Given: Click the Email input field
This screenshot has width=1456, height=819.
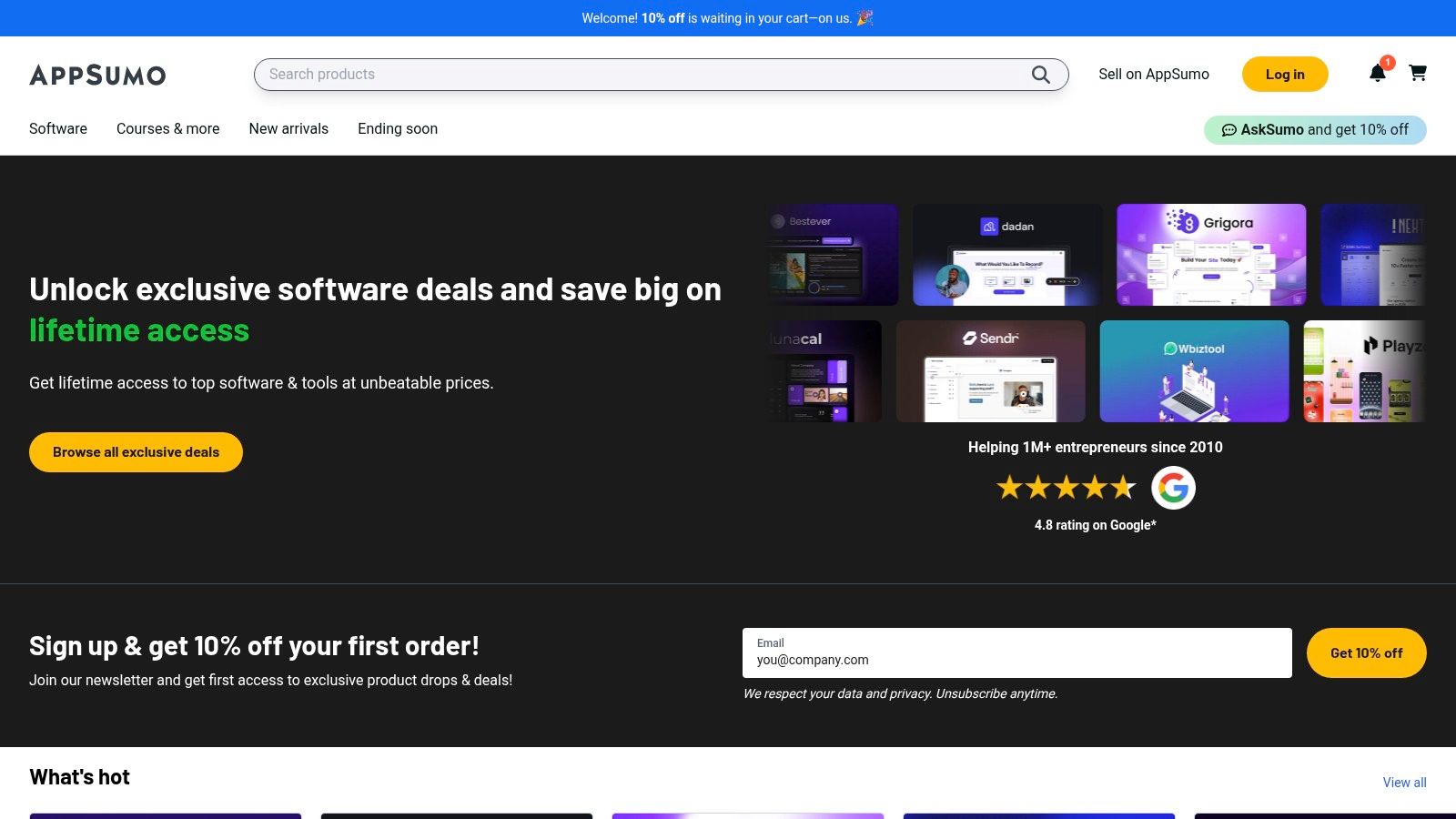Looking at the screenshot, I should coord(1017,652).
